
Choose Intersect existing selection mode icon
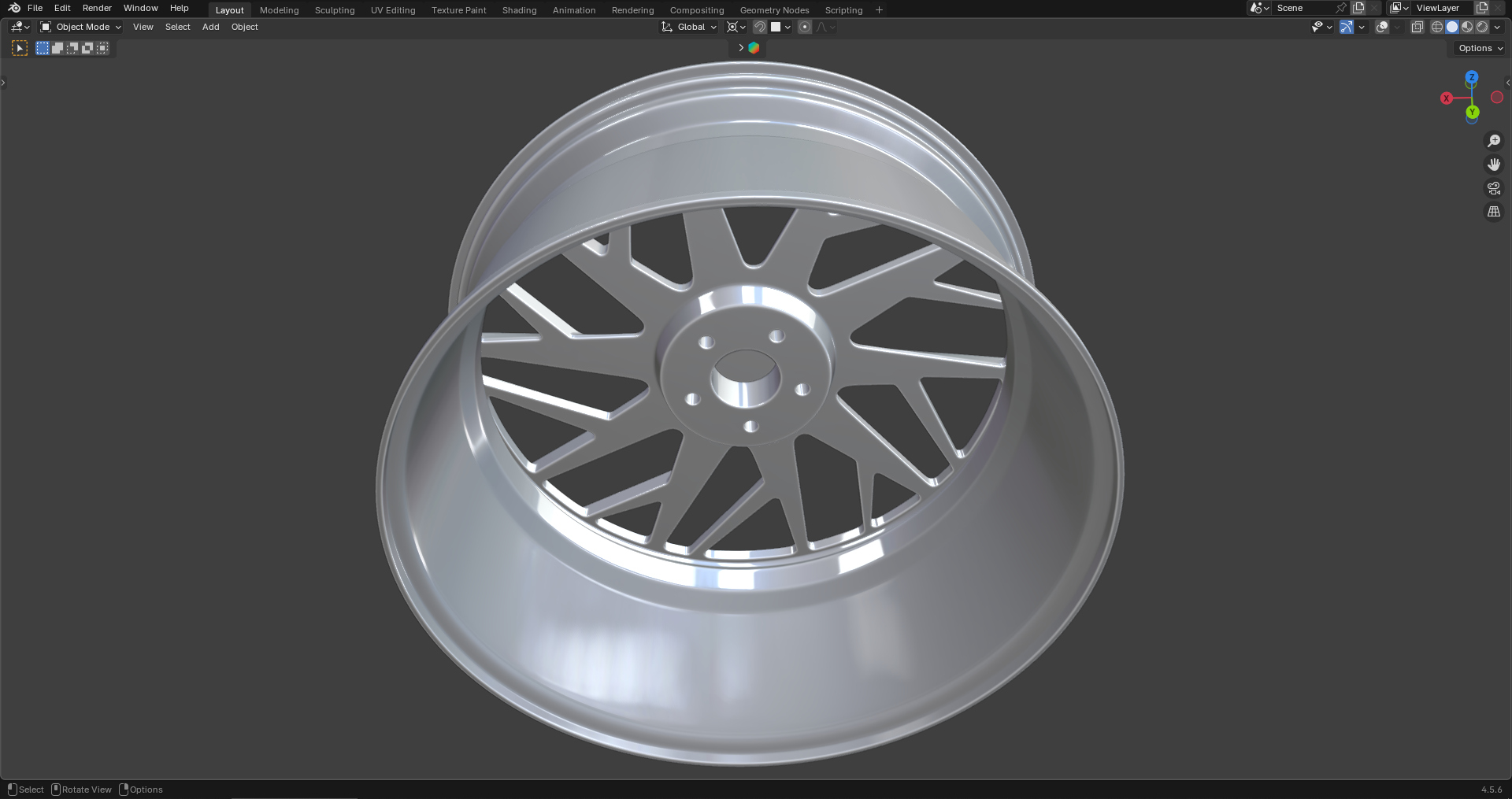coord(102,48)
